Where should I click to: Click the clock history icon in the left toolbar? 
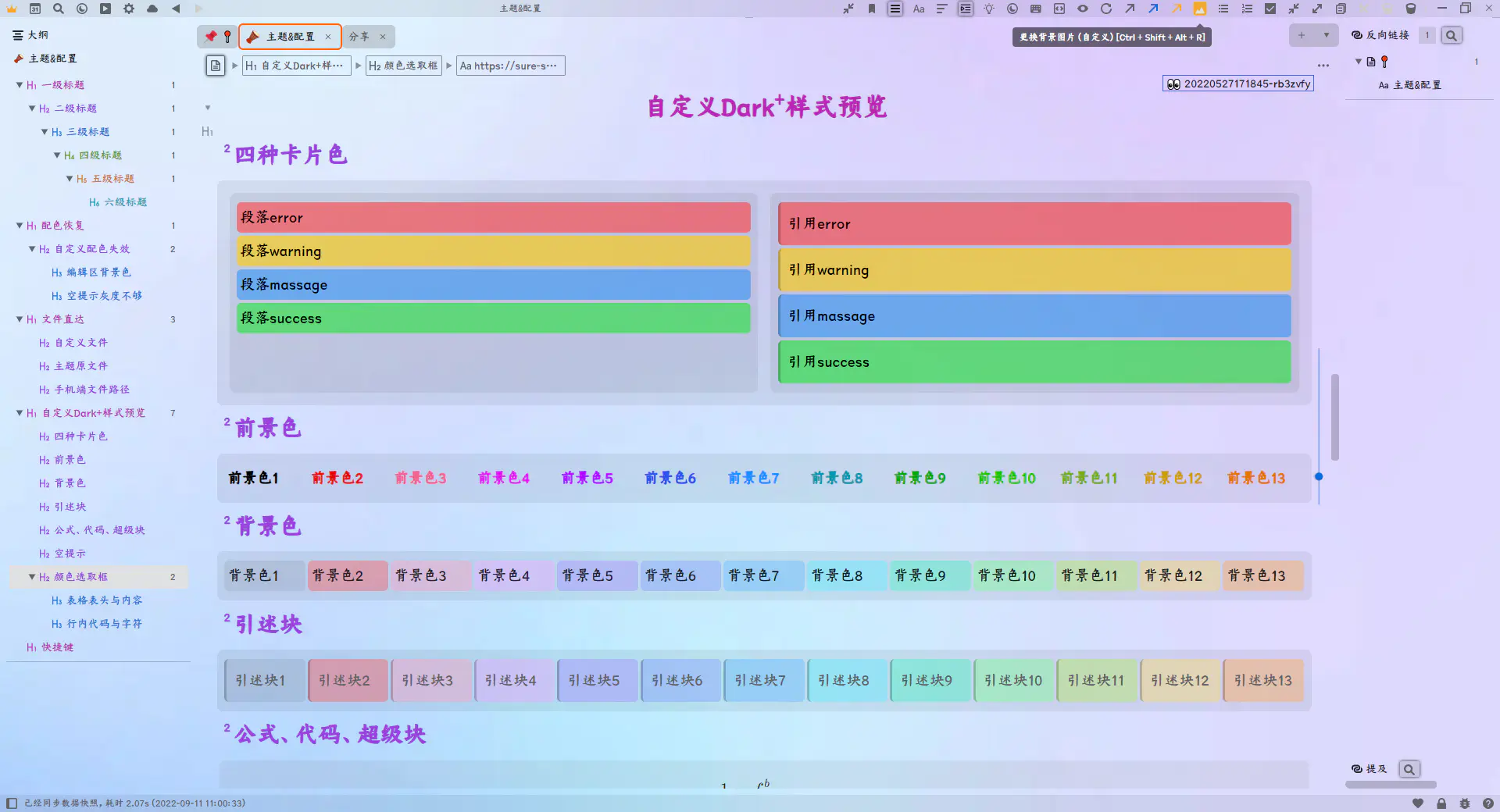[82, 9]
